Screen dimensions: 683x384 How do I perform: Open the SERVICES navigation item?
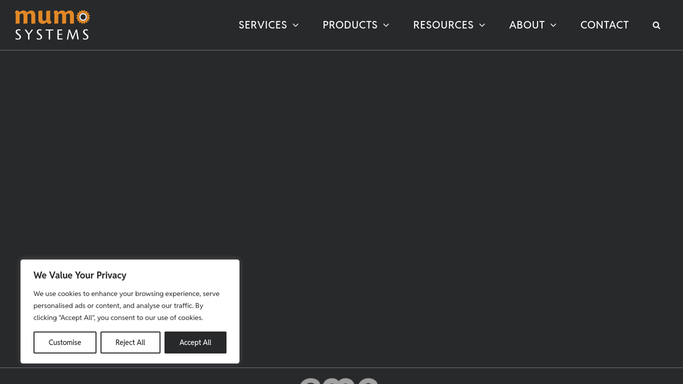[263, 25]
